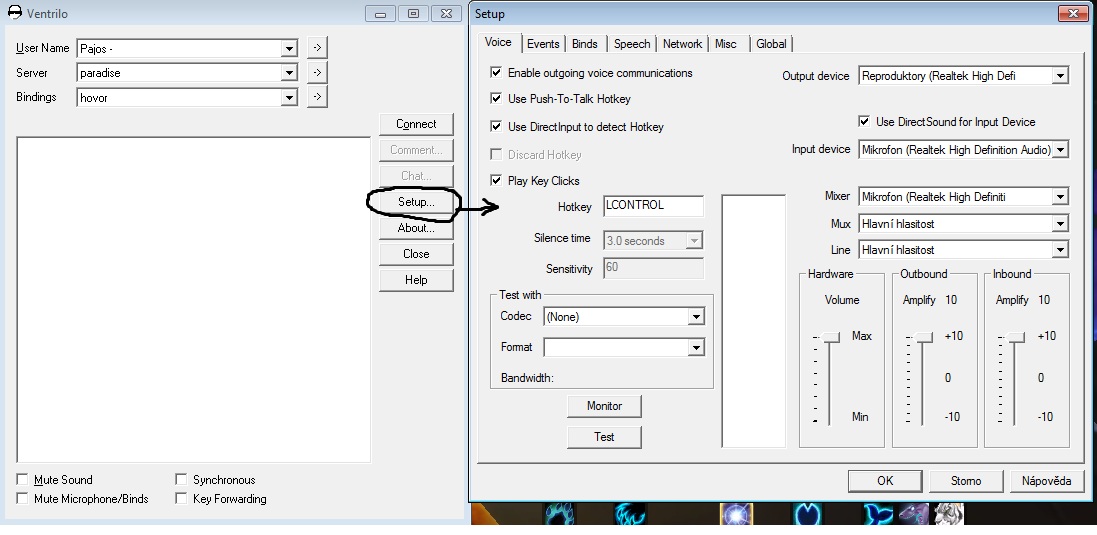
Task: Open the Mixer dropdown
Action: pos(1060,197)
